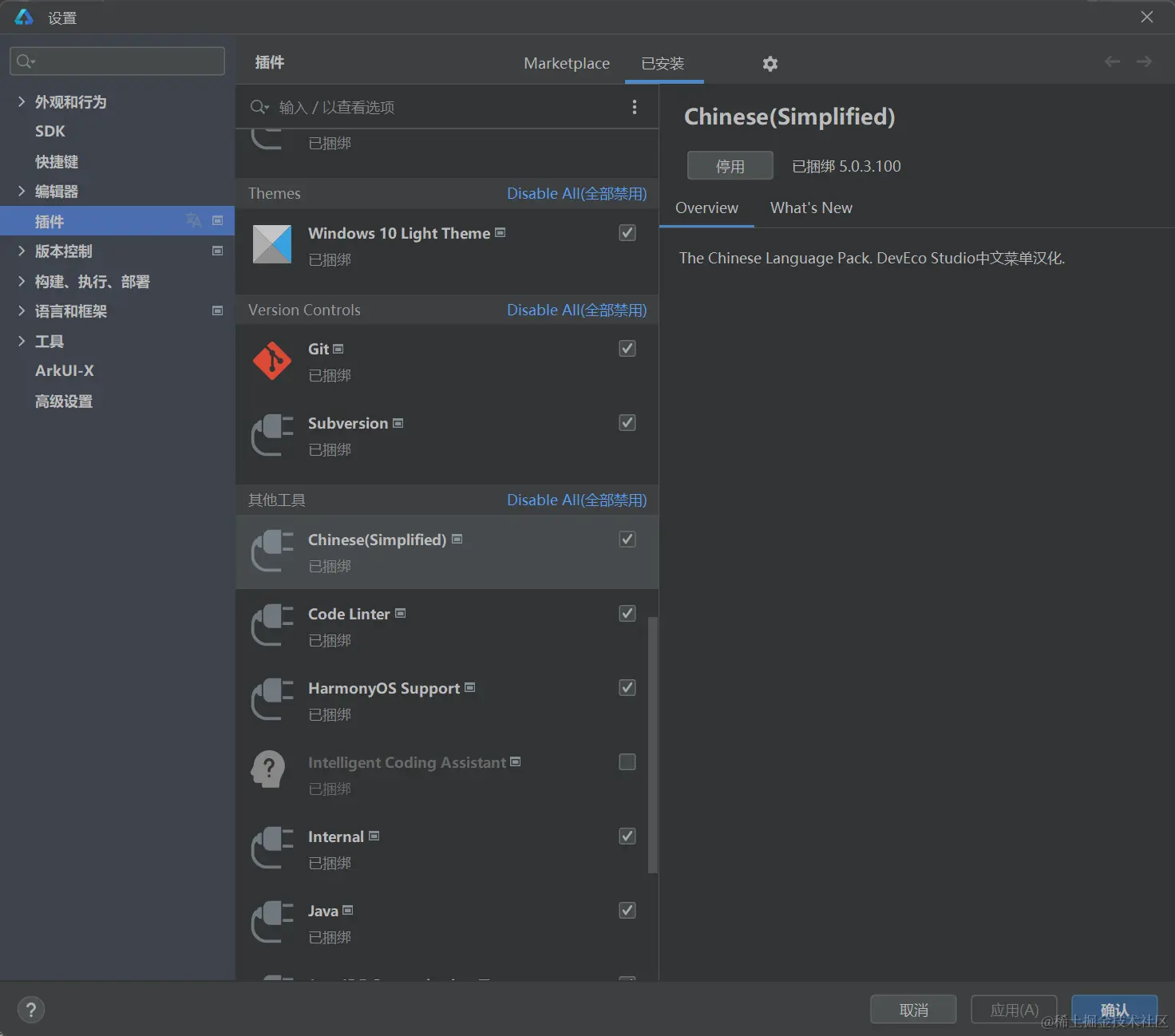
Task: Select 快捷键 in settings tree
Action: 57,161
